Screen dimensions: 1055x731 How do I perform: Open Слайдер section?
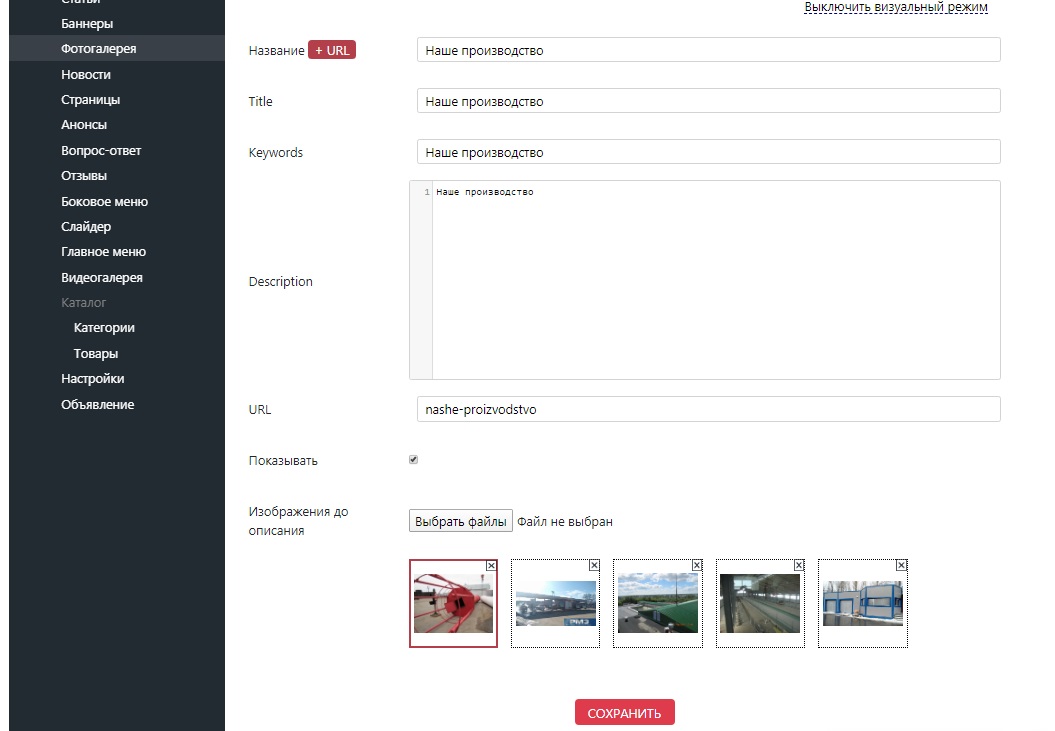pyautogui.click(x=85, y=227)
